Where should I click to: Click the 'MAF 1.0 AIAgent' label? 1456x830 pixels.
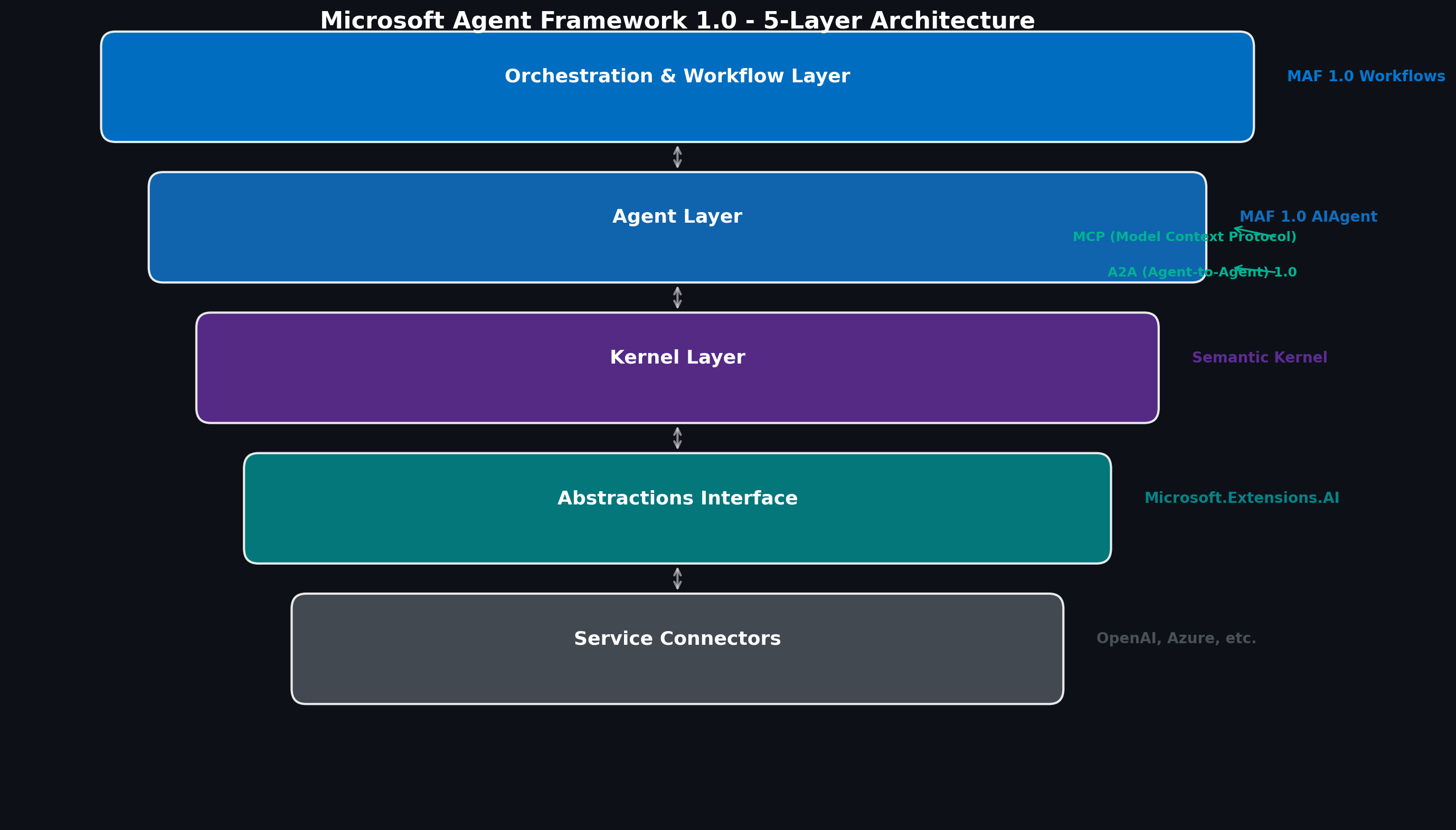(1308, 217)
